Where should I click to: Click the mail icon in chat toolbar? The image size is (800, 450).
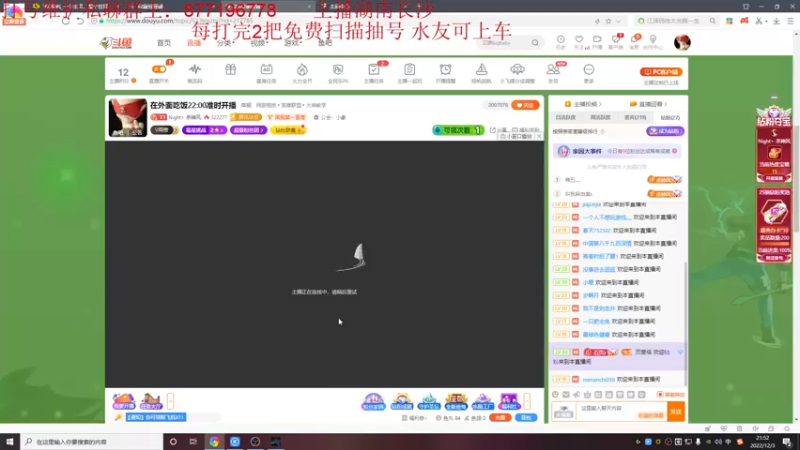pyautogui.click(x=566, y=394)
